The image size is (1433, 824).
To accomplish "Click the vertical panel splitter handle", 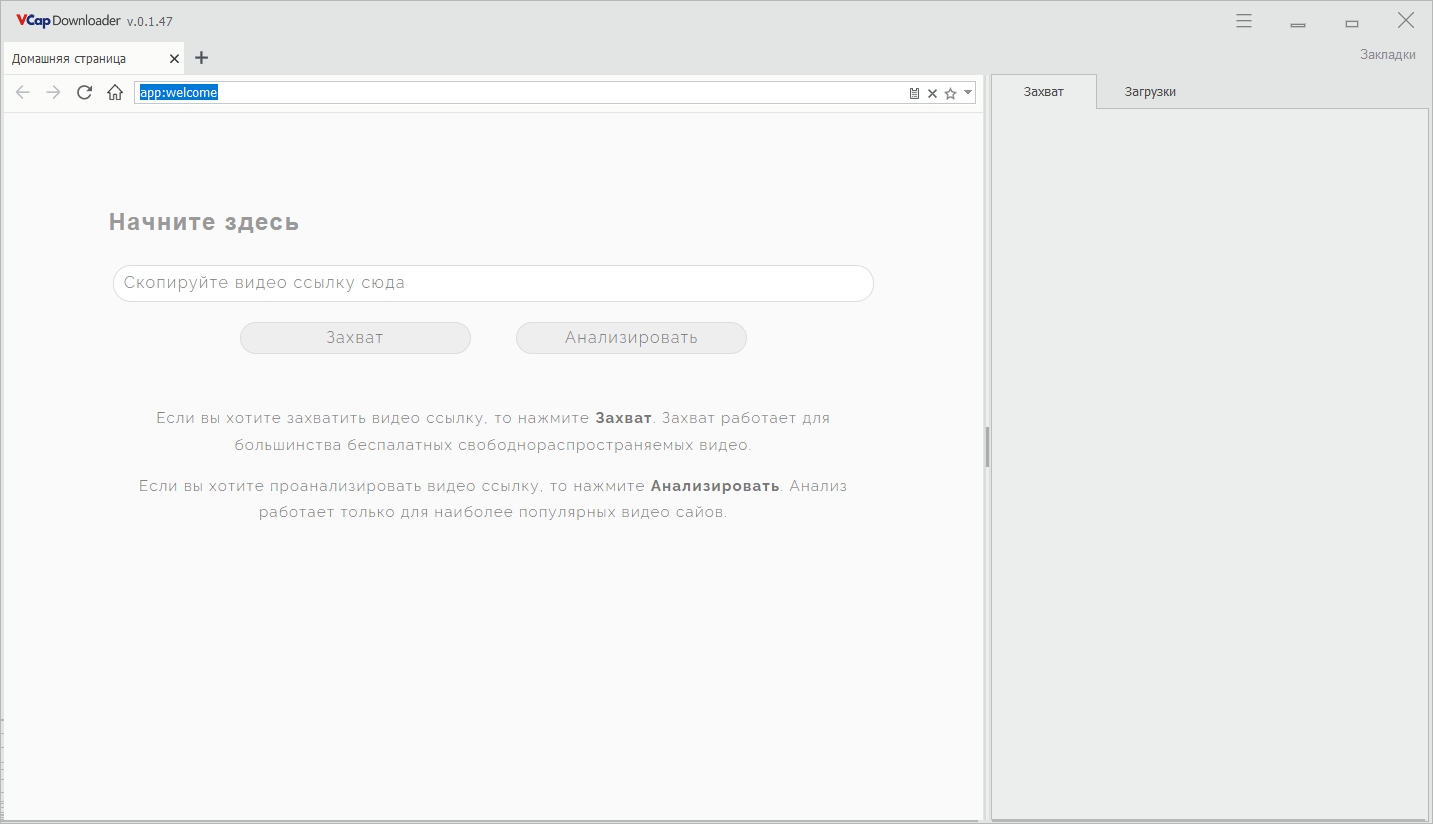I will tap(987, 447).
